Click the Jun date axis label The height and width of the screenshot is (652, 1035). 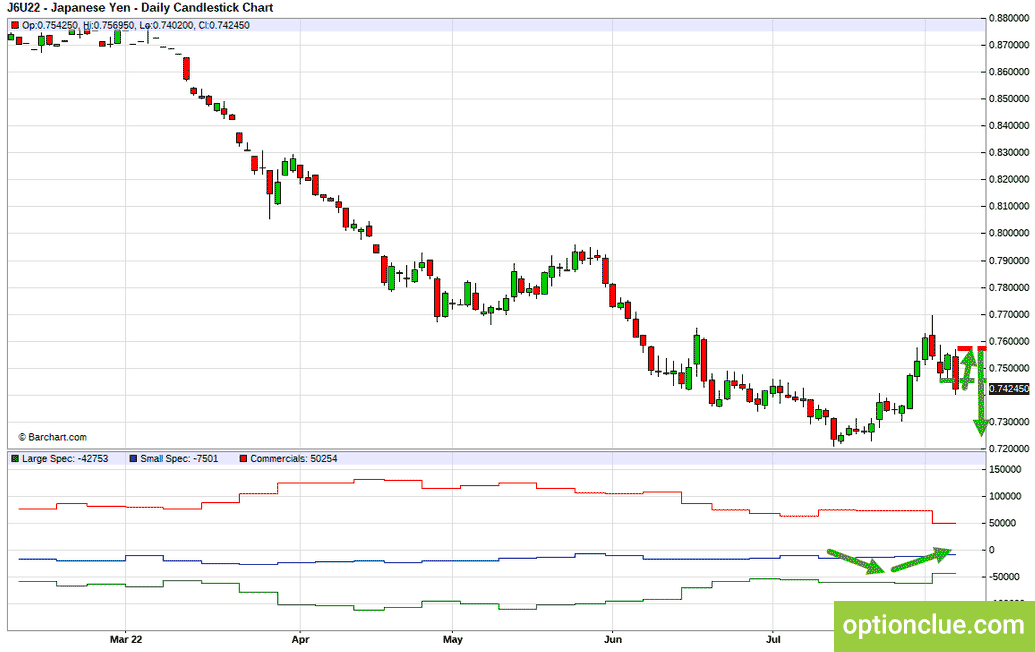[613, 639]
